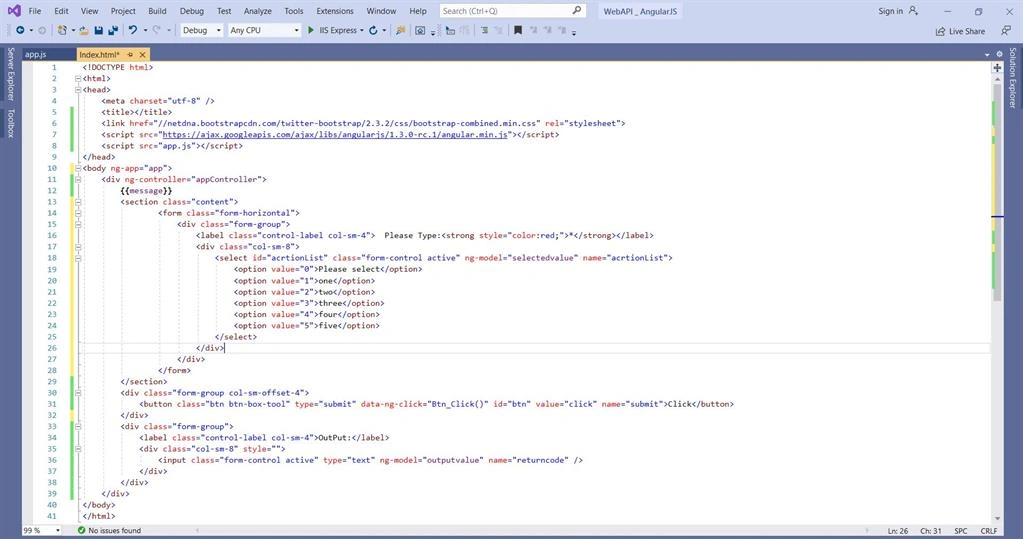Collapse the form-horizontal form on line 14
This screenshot has width=1023, height=539.
pyautogui.click(x=78, y=213)
